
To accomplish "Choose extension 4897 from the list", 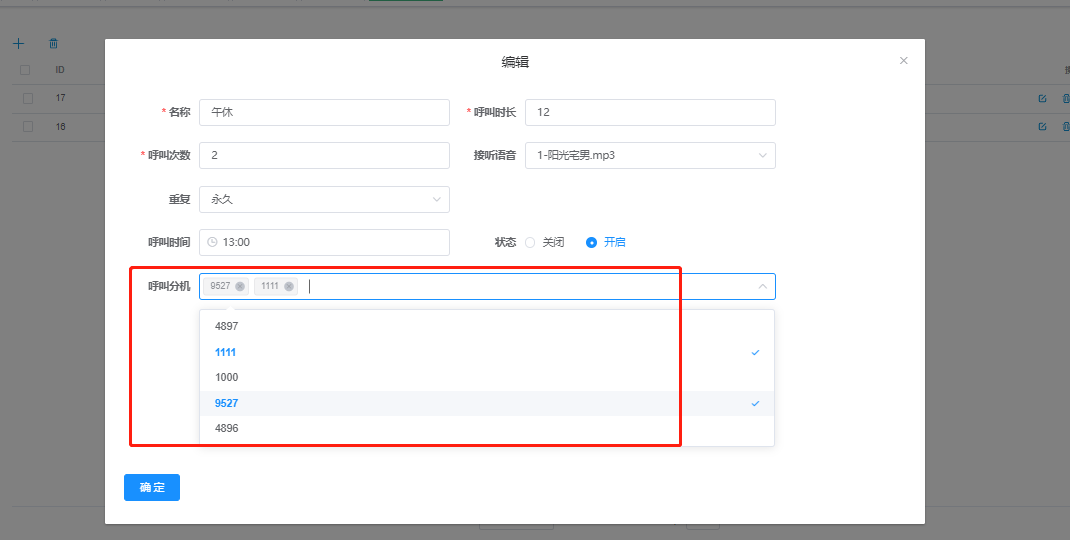I will (227, 326).
